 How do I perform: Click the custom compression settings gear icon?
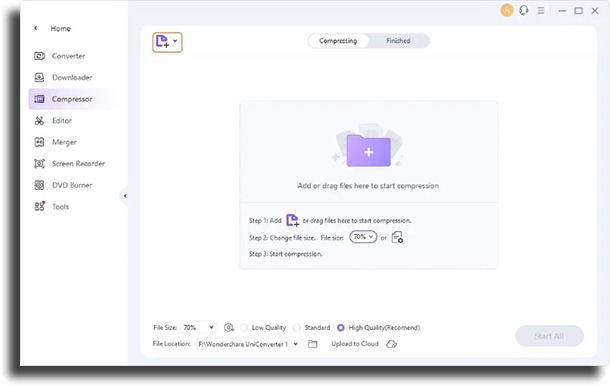(x=229, y=328)
